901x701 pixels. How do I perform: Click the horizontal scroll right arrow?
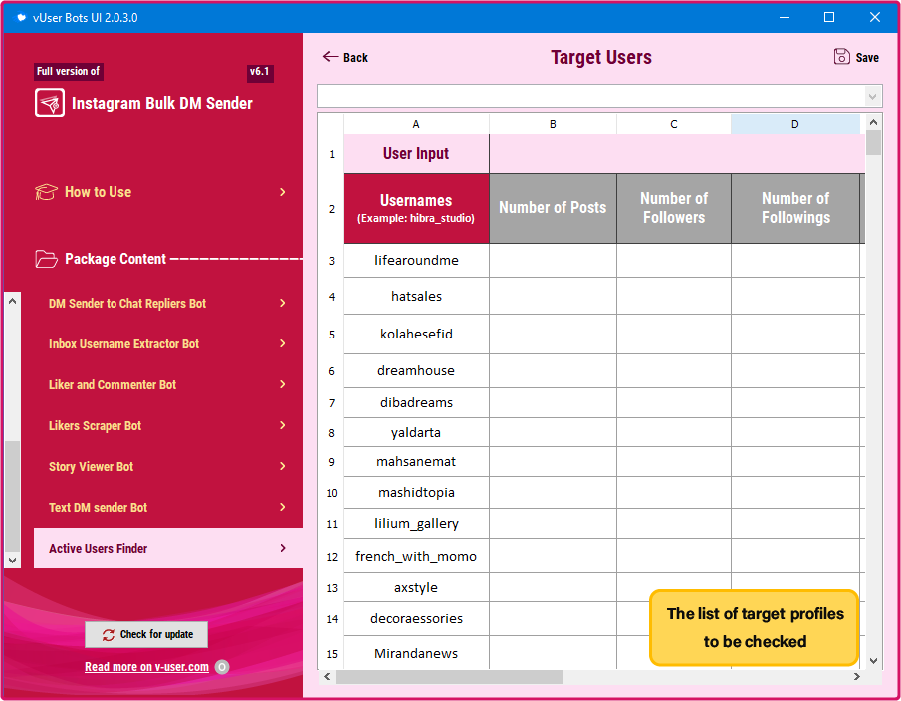coord(857,677)
